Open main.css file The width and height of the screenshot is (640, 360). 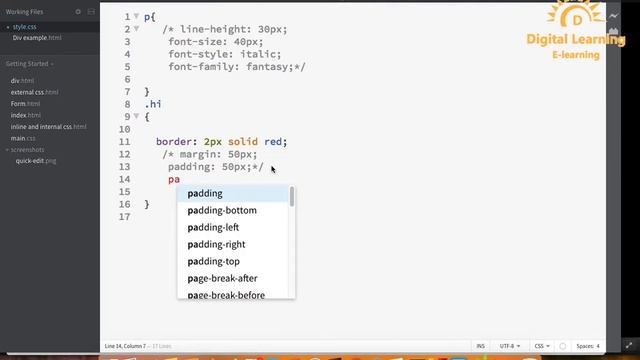(23, 138)
